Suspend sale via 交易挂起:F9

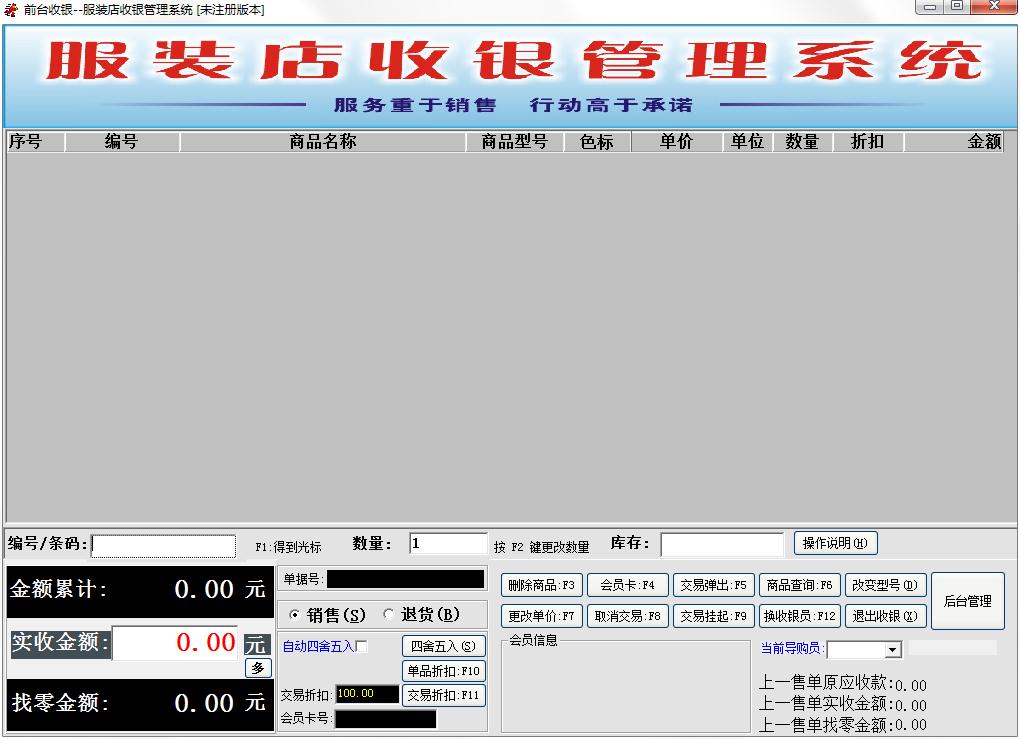713,616
